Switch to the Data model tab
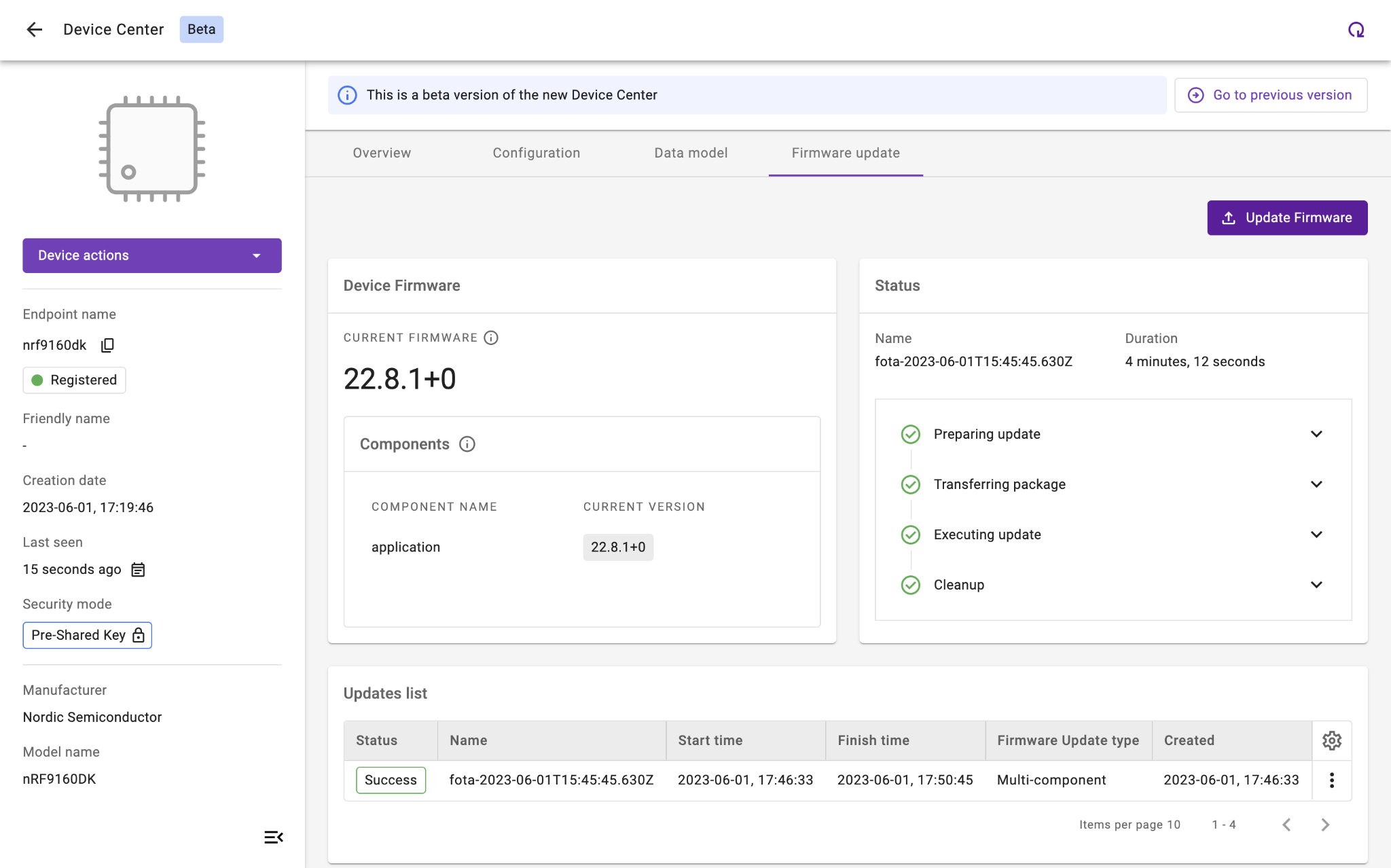The height and width of the screenshot is (868, 1391). (691, 153)
